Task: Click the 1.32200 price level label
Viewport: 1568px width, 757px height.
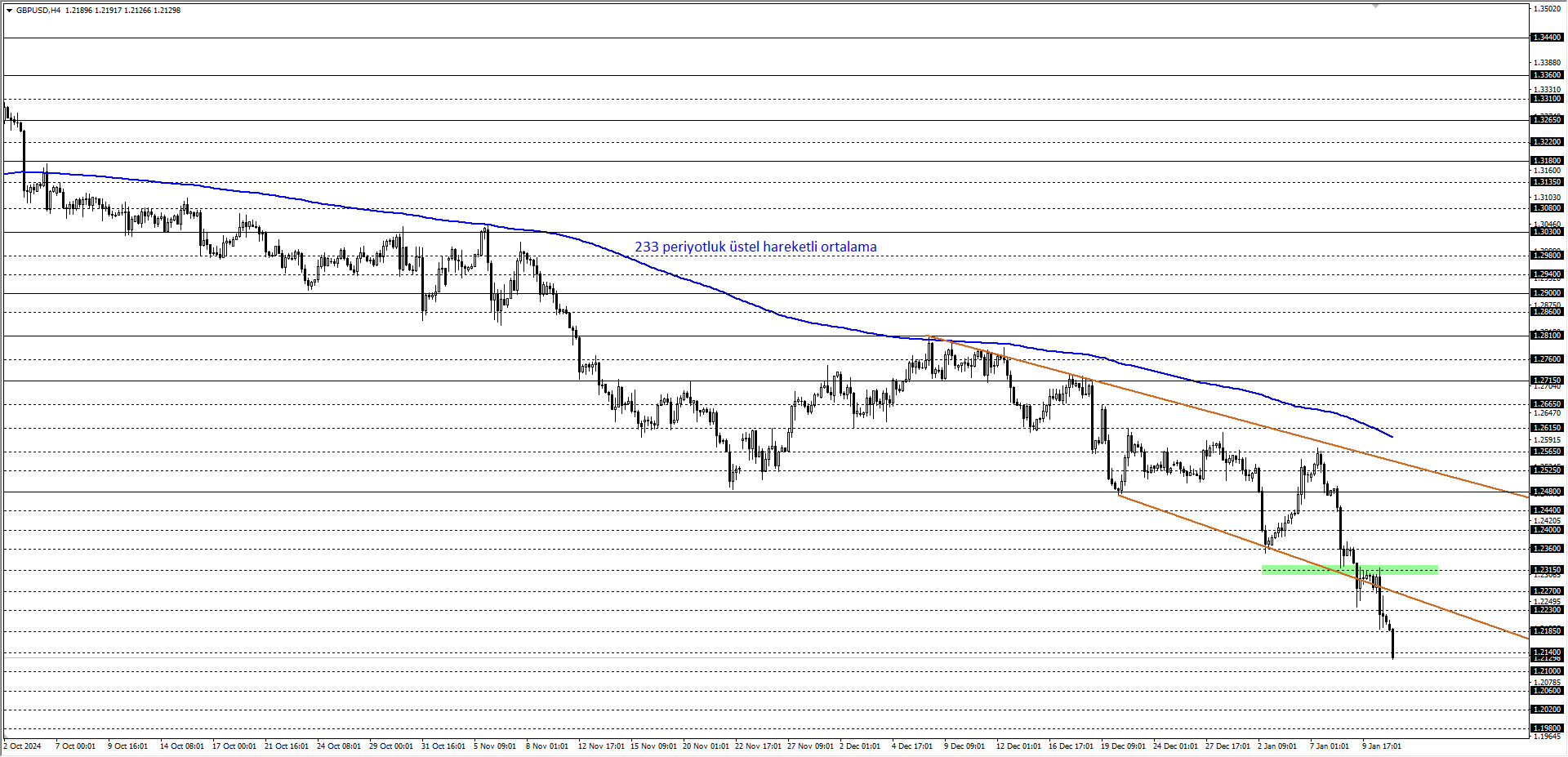Action: click(x=1547, y=142)
